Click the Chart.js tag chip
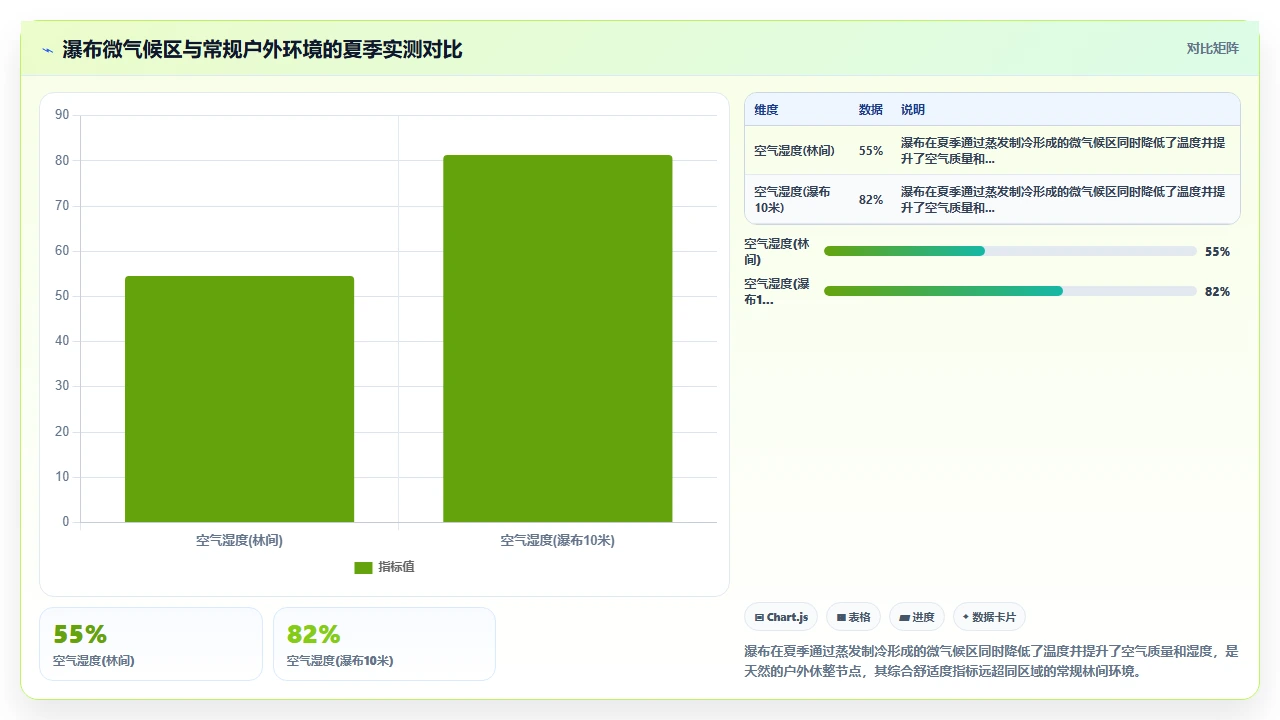The image size is (1280, 720). (x=781, y=617)
